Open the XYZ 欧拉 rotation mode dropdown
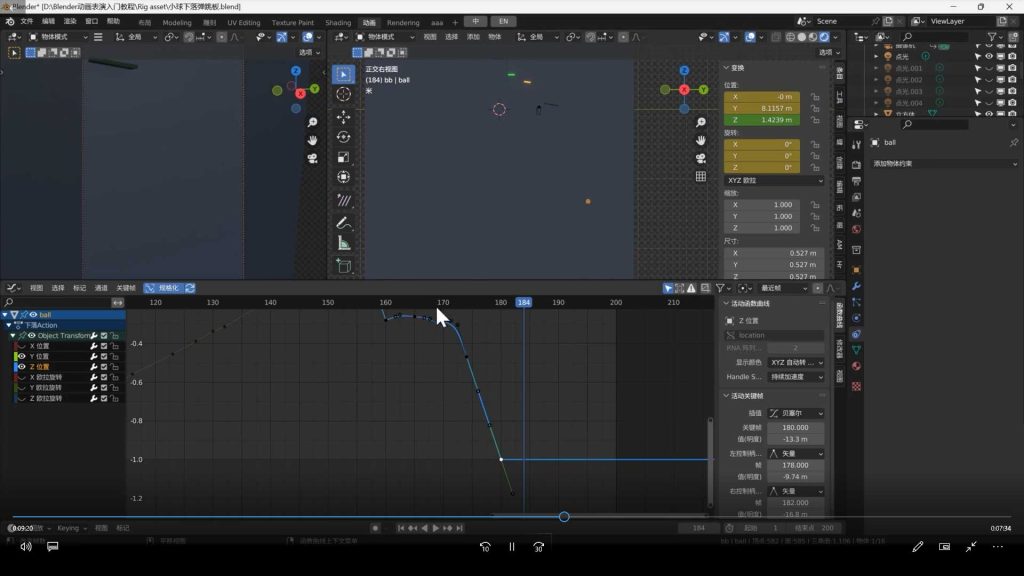 click(x=774, y=180)
